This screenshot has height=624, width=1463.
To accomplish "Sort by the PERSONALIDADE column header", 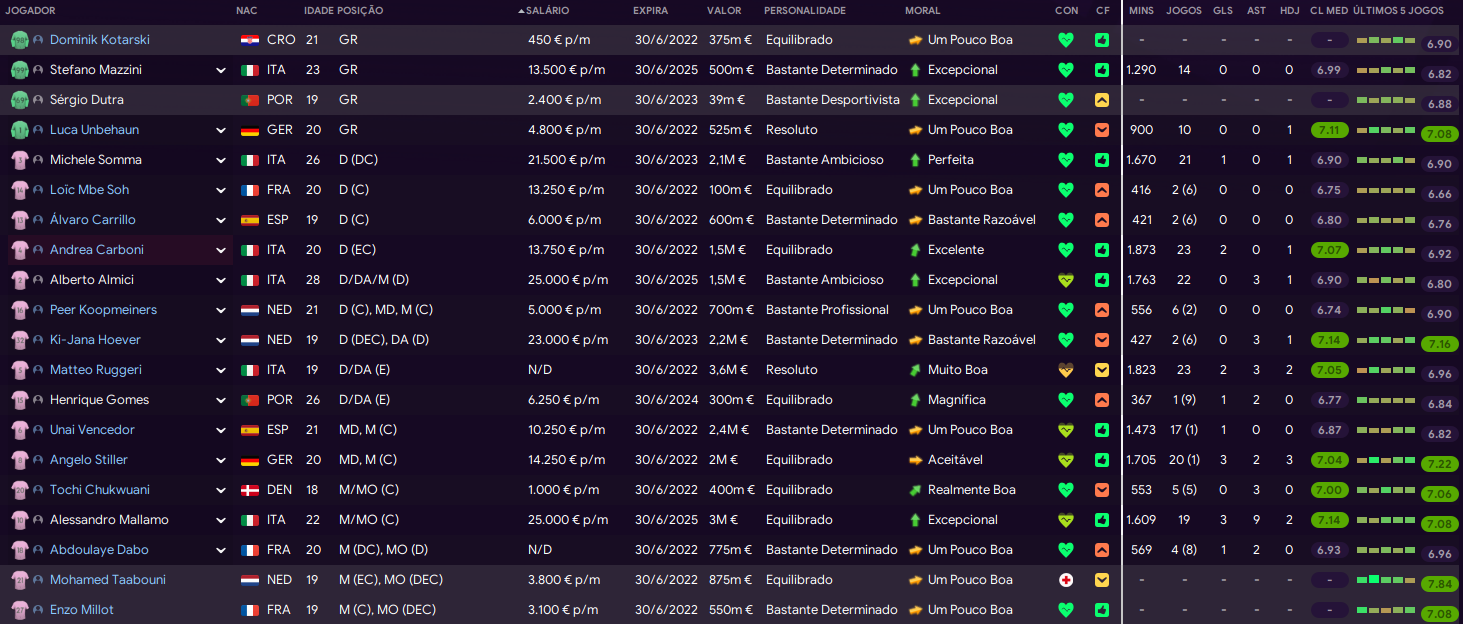I will pos(805,10).
